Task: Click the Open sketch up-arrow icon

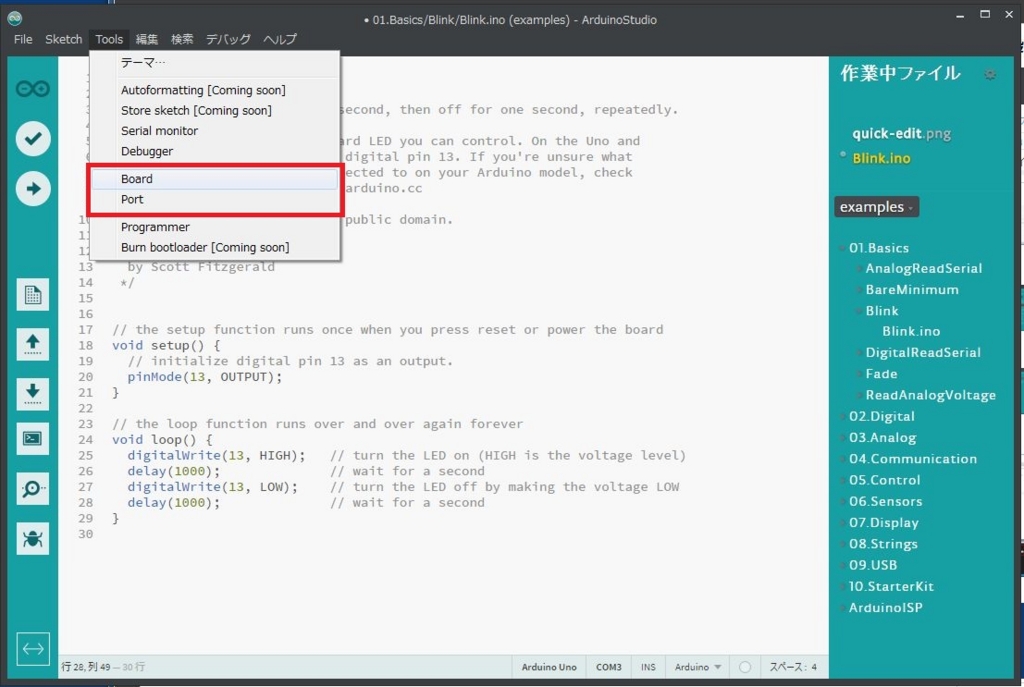Action: (x=33, y=344)
